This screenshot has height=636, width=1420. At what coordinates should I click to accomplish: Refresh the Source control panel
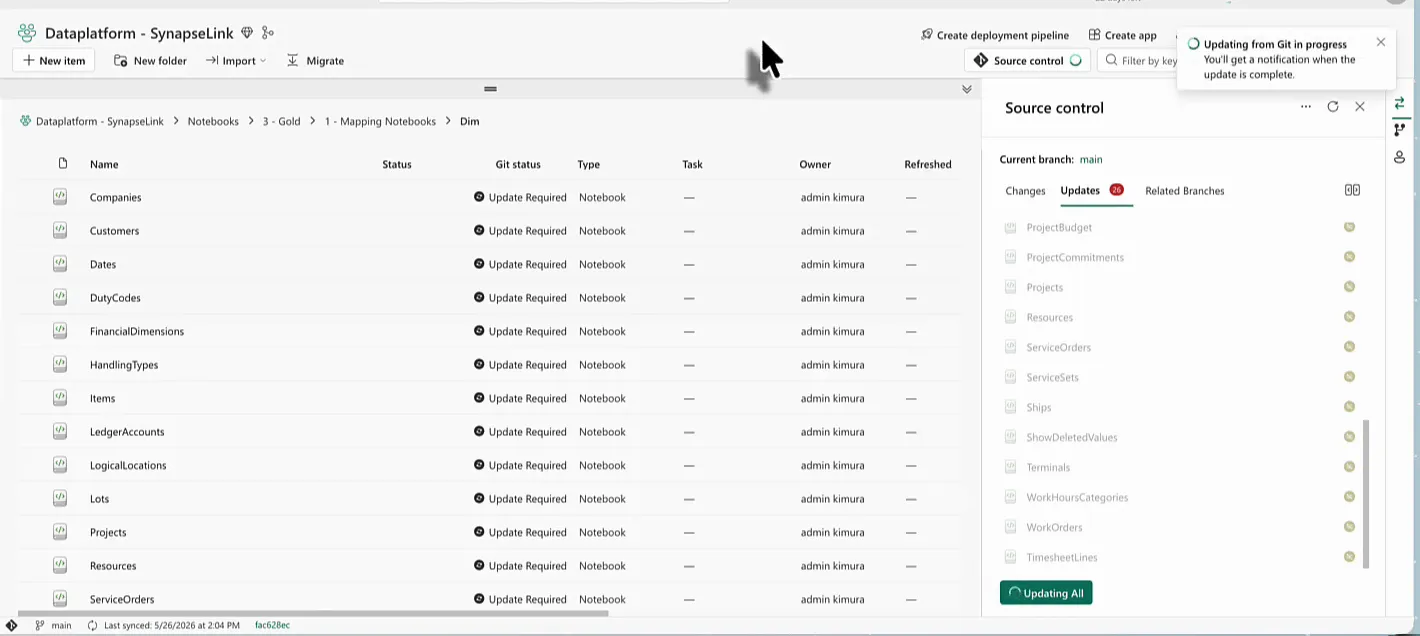point(1333,107)
